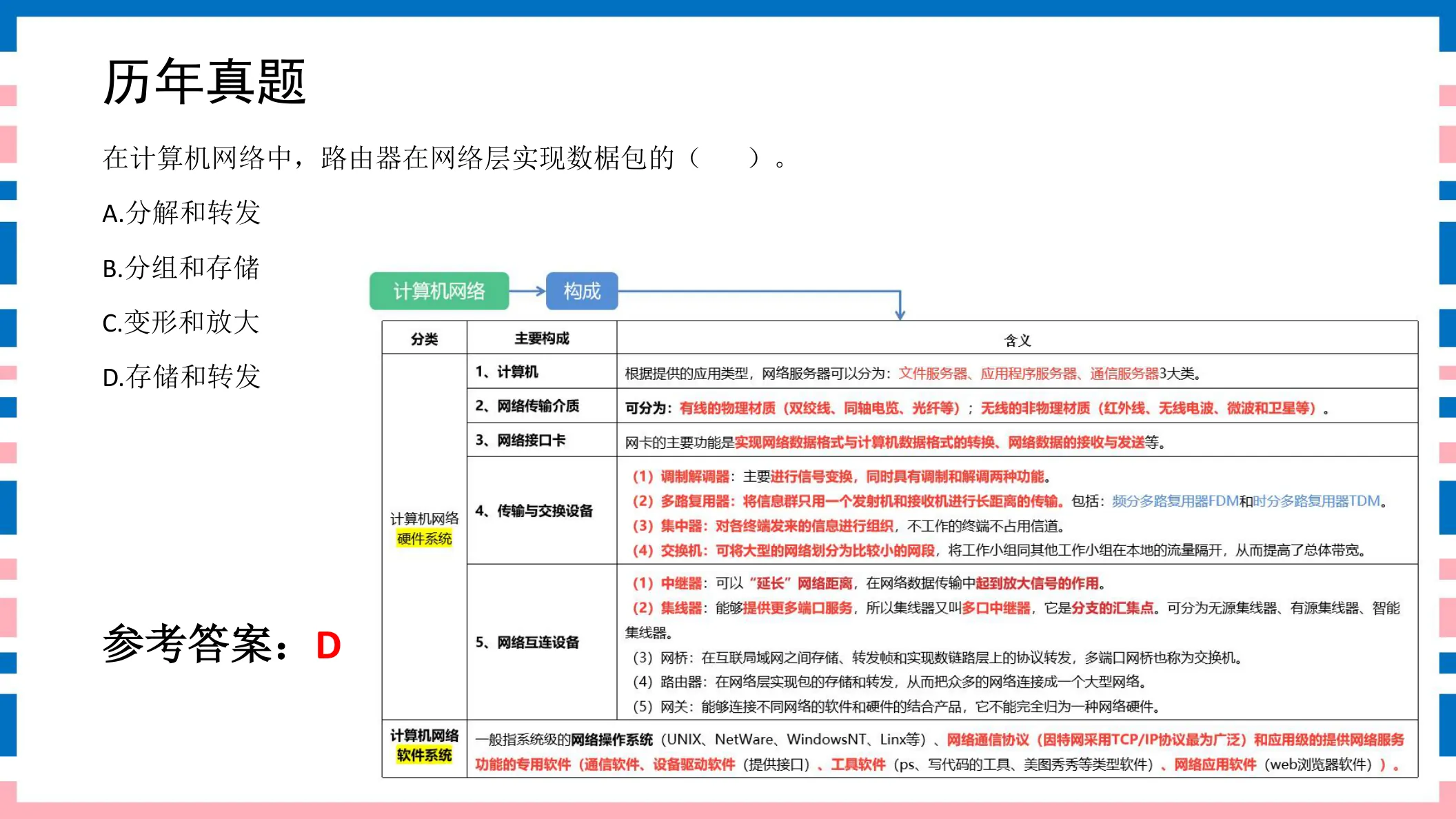This screenshot has width=1456, height=819.
Task: Click the 时分多路复用器TDM blue text
Action: (x=1316, y=501)
